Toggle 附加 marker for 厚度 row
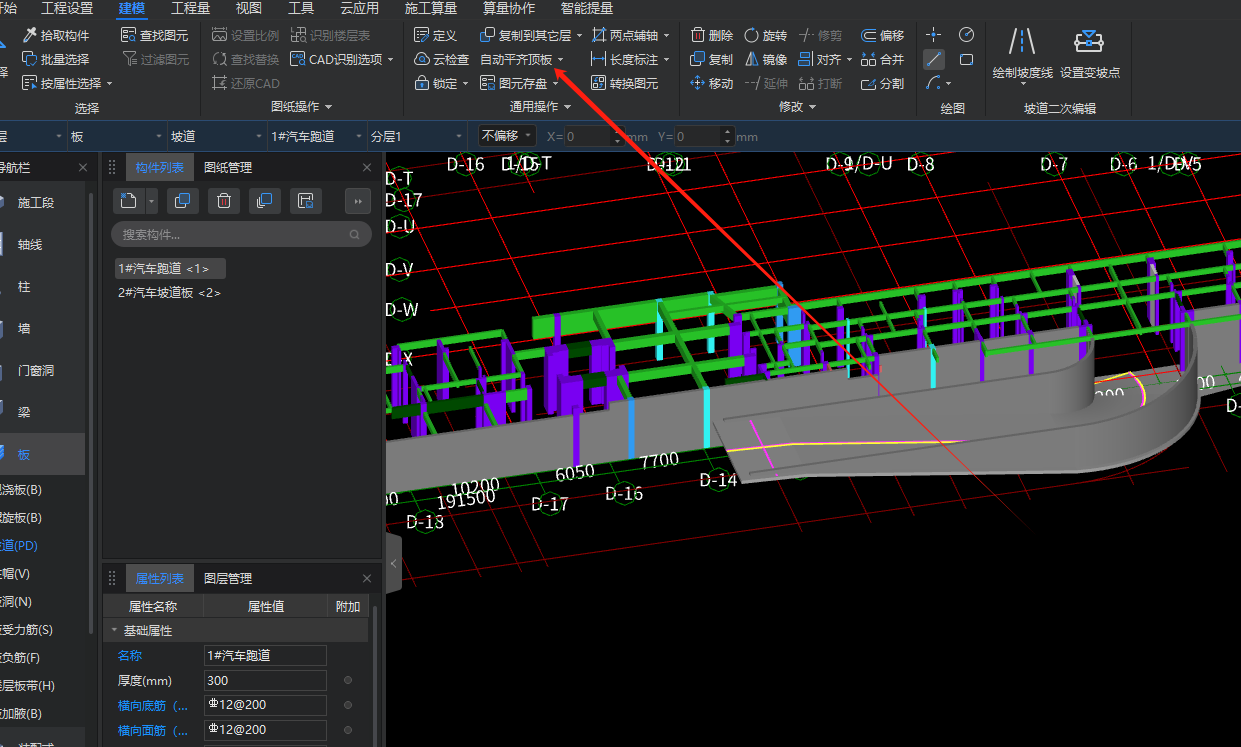Image resolution: width=1241 pixels, height=747 pixels. (x=348, y=680)
